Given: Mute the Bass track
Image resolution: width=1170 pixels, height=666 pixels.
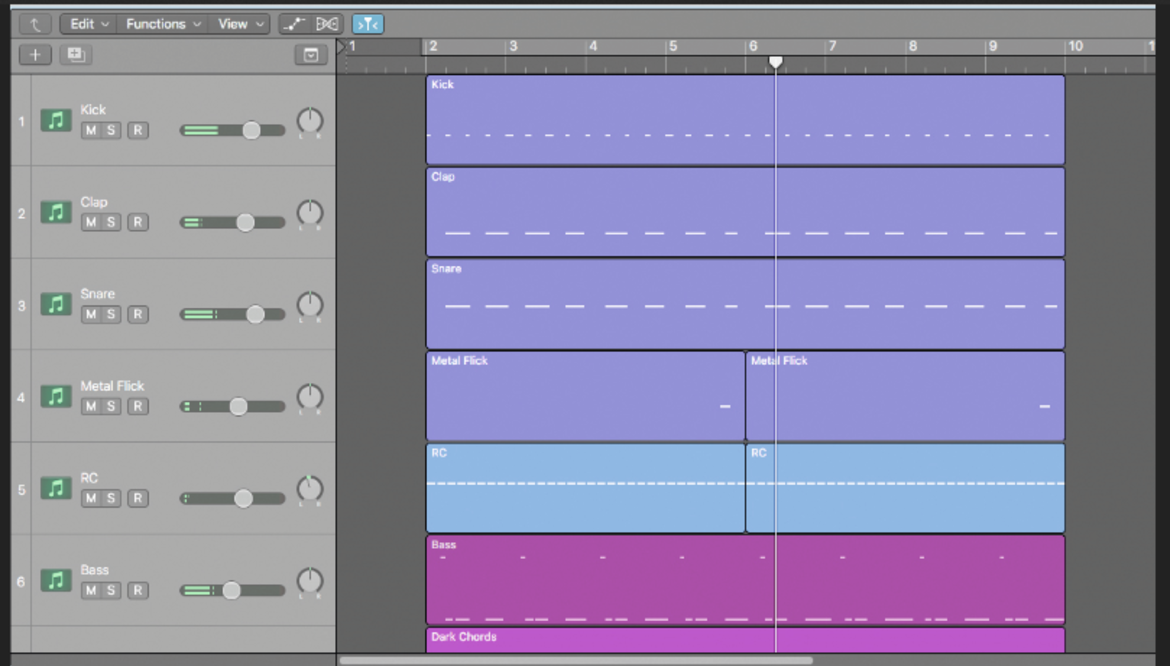Looking at the screenshot, I should tap(90, 590).
